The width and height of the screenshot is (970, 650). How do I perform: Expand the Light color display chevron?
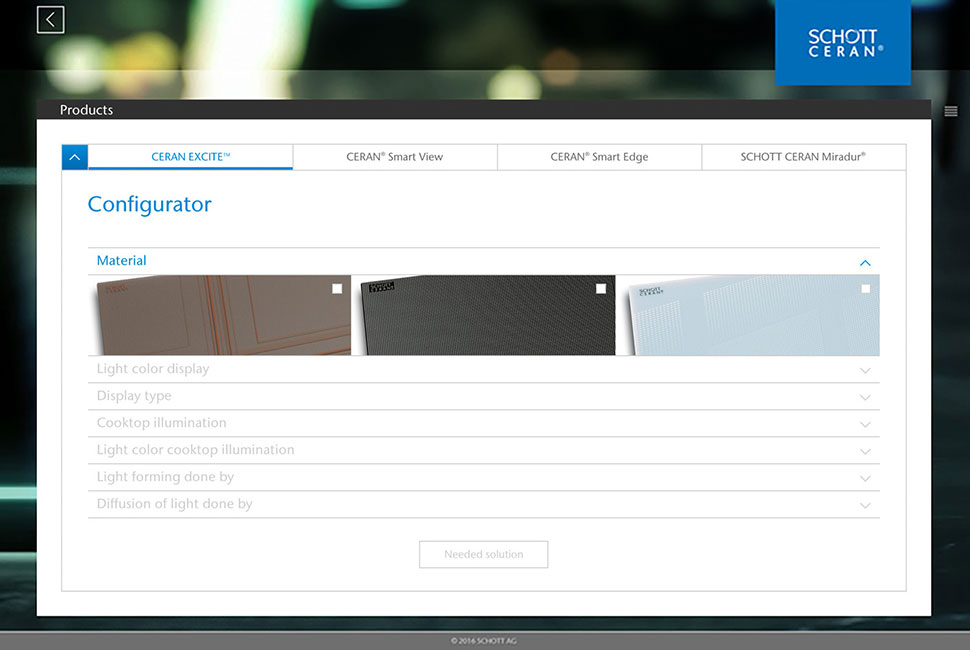(x=865, y=370)
